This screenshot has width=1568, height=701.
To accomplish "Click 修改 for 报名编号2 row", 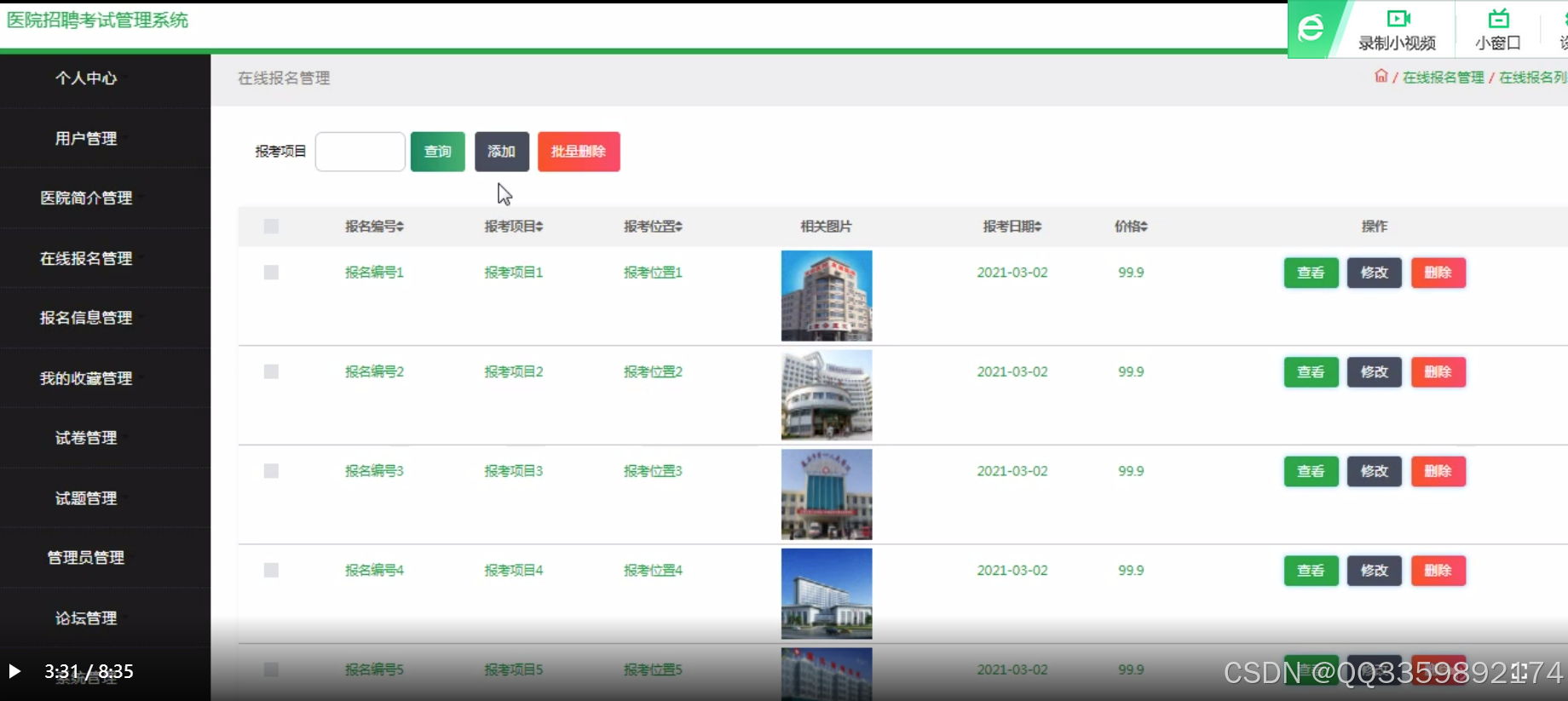I will [x=1375, y=372].
